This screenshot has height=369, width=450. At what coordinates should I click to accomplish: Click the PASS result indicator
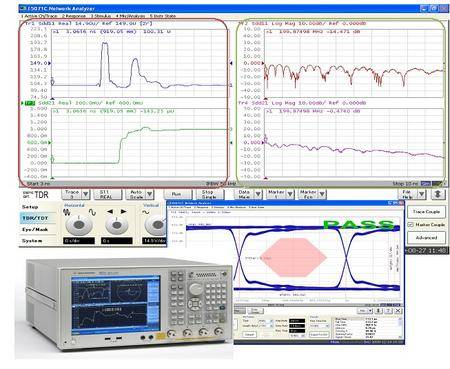coord(359,224)
